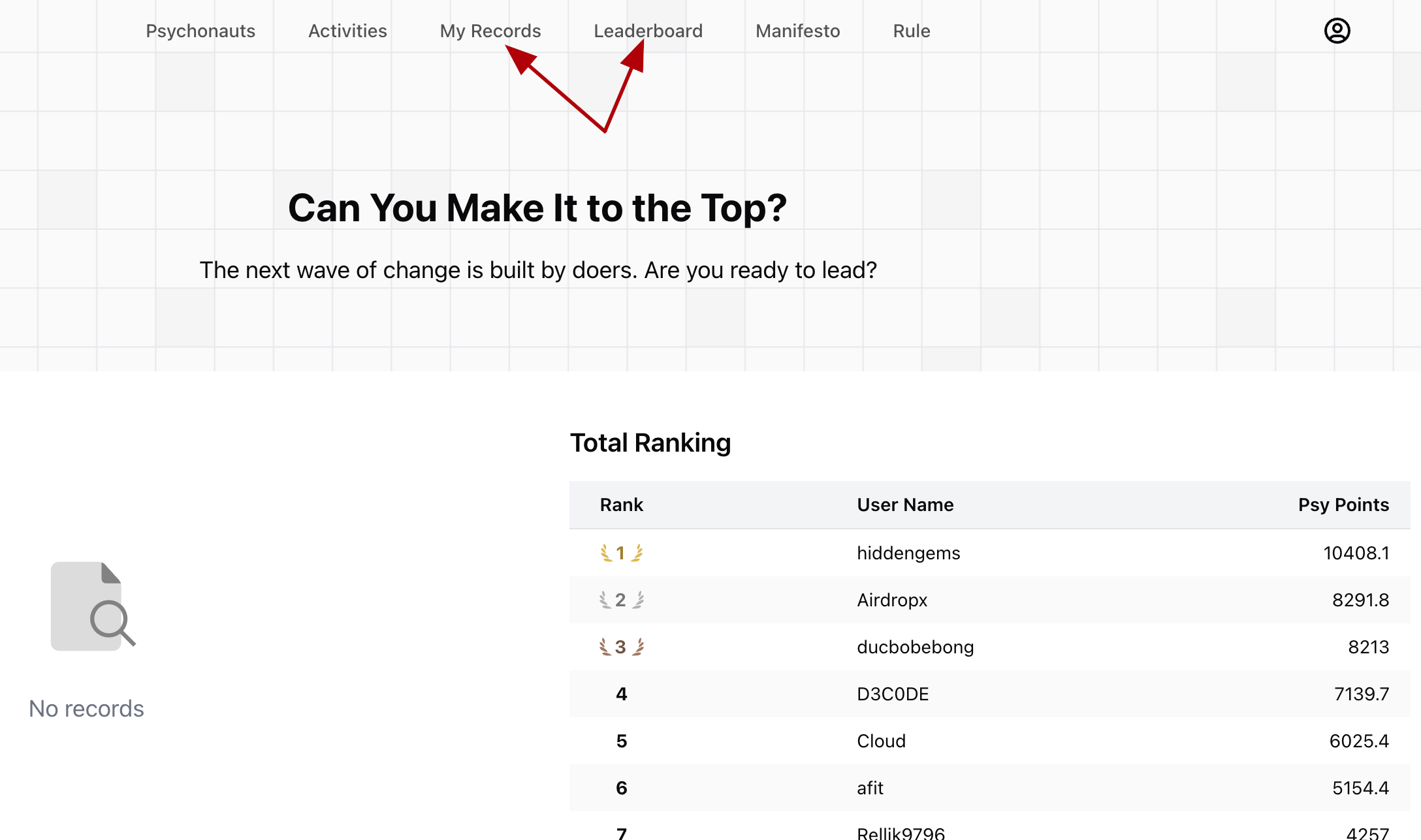Switch to the Leaderboard page

(x=648, y=31)
